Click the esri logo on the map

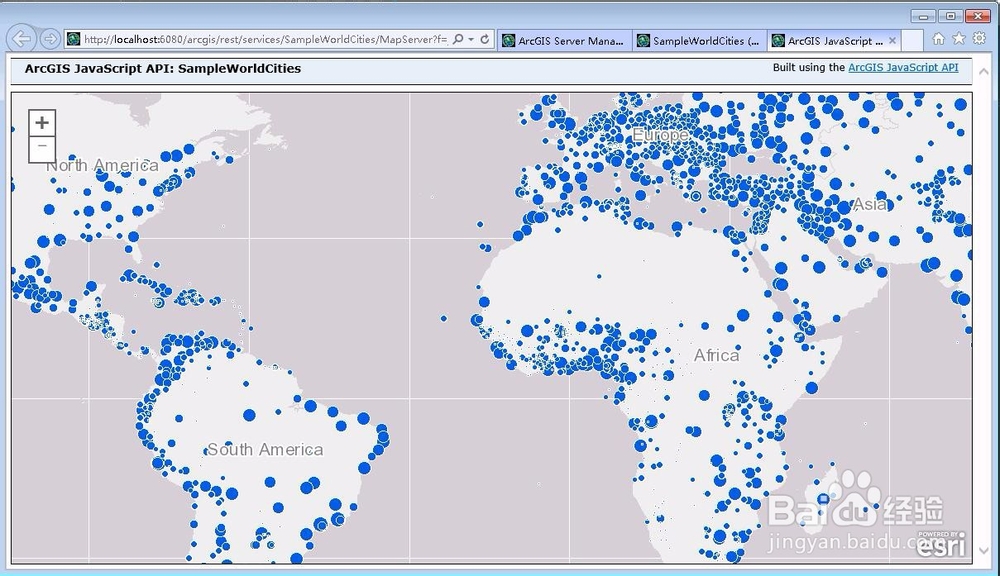click(x=941, y=543)
